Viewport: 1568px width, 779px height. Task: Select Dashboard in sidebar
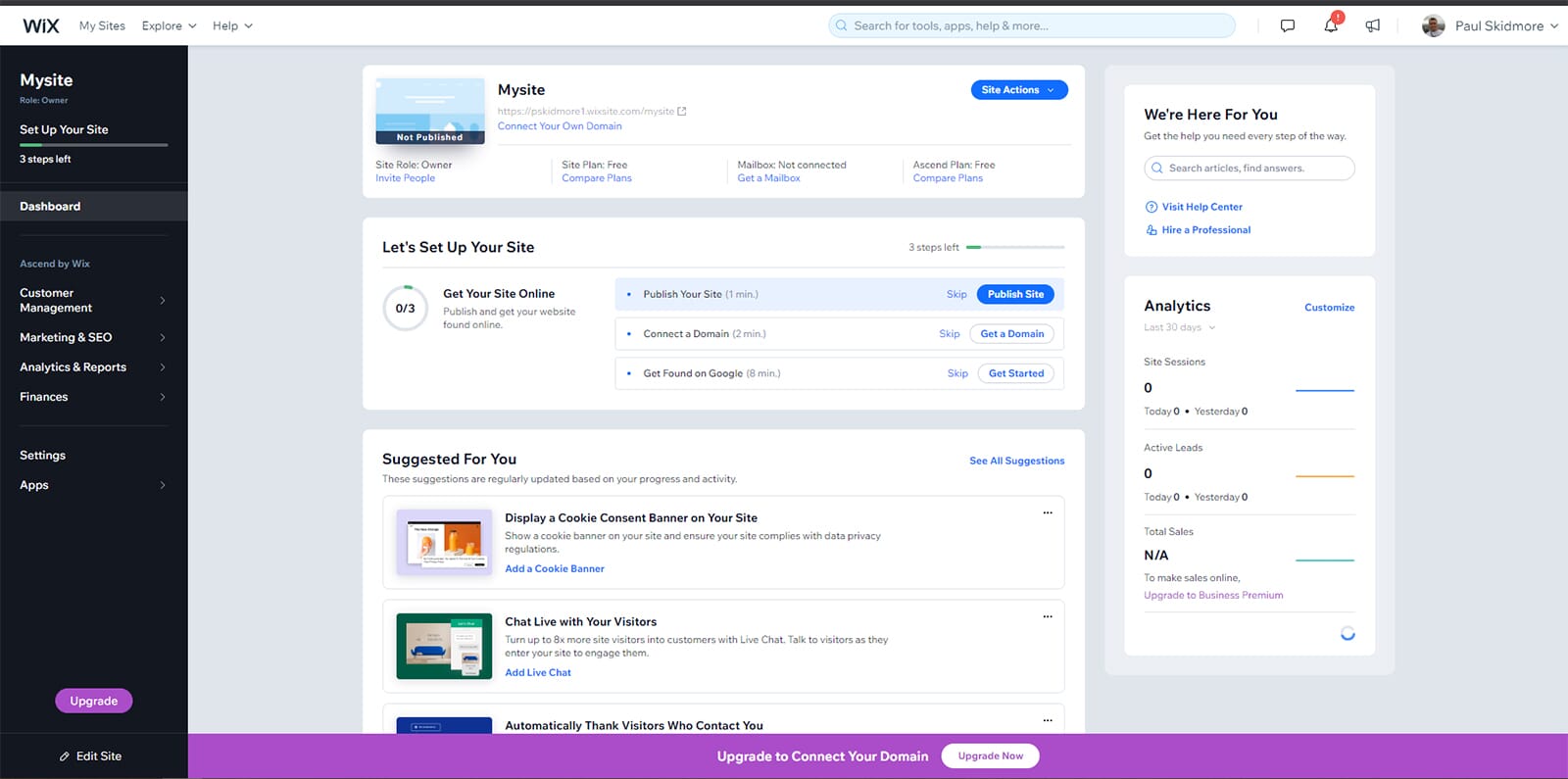click(94, 206)
